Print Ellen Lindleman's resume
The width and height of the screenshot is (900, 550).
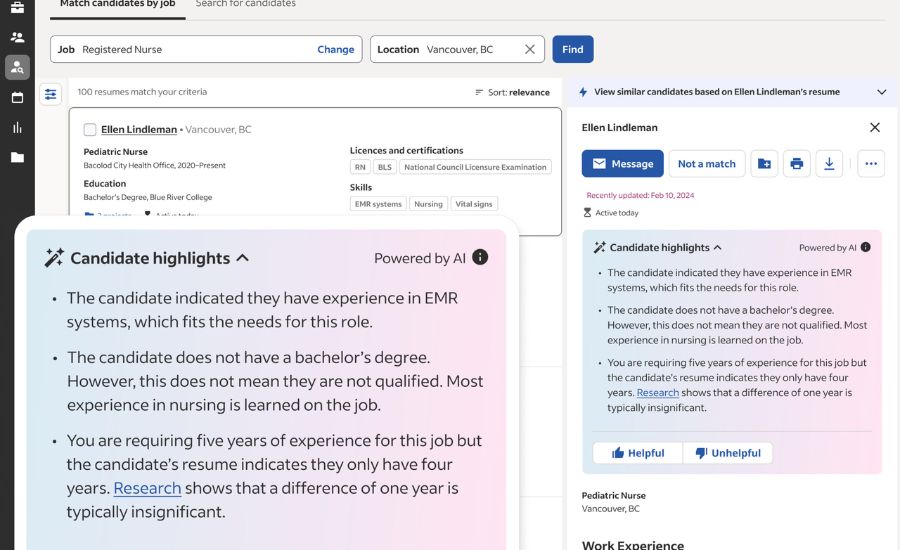click(x=797, y=164)
